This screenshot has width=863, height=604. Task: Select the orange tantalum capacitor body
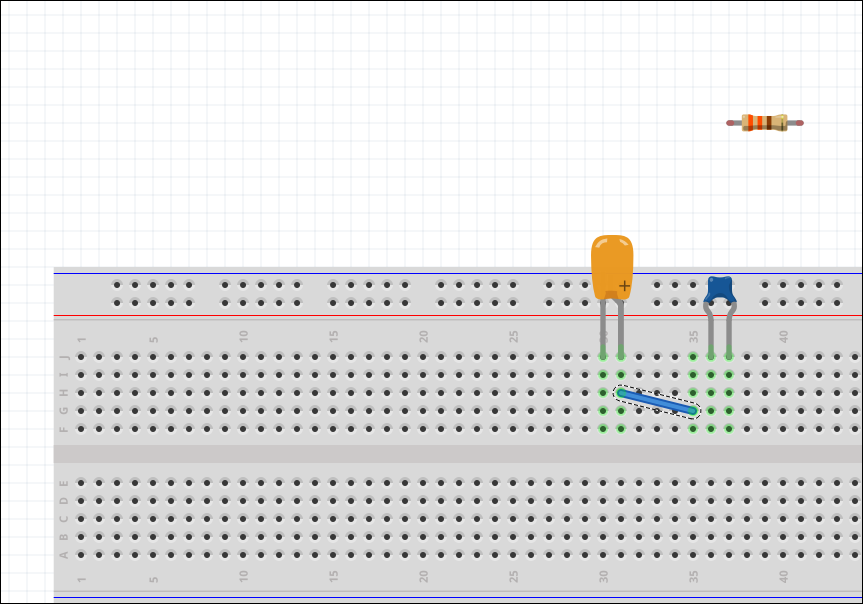click(x=612, y=267)
